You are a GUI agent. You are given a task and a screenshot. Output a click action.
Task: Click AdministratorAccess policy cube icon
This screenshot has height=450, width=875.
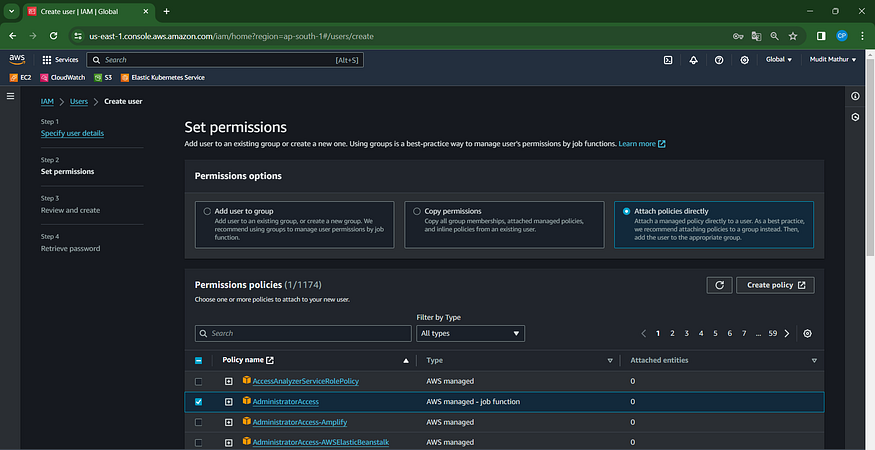pos(247,401)
